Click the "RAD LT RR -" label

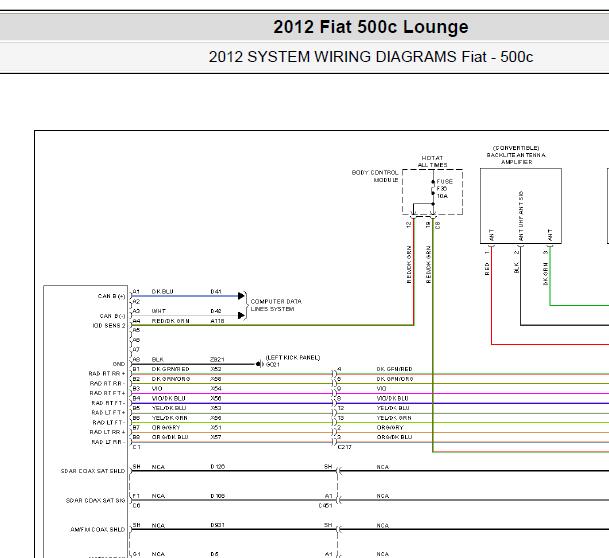108,442
